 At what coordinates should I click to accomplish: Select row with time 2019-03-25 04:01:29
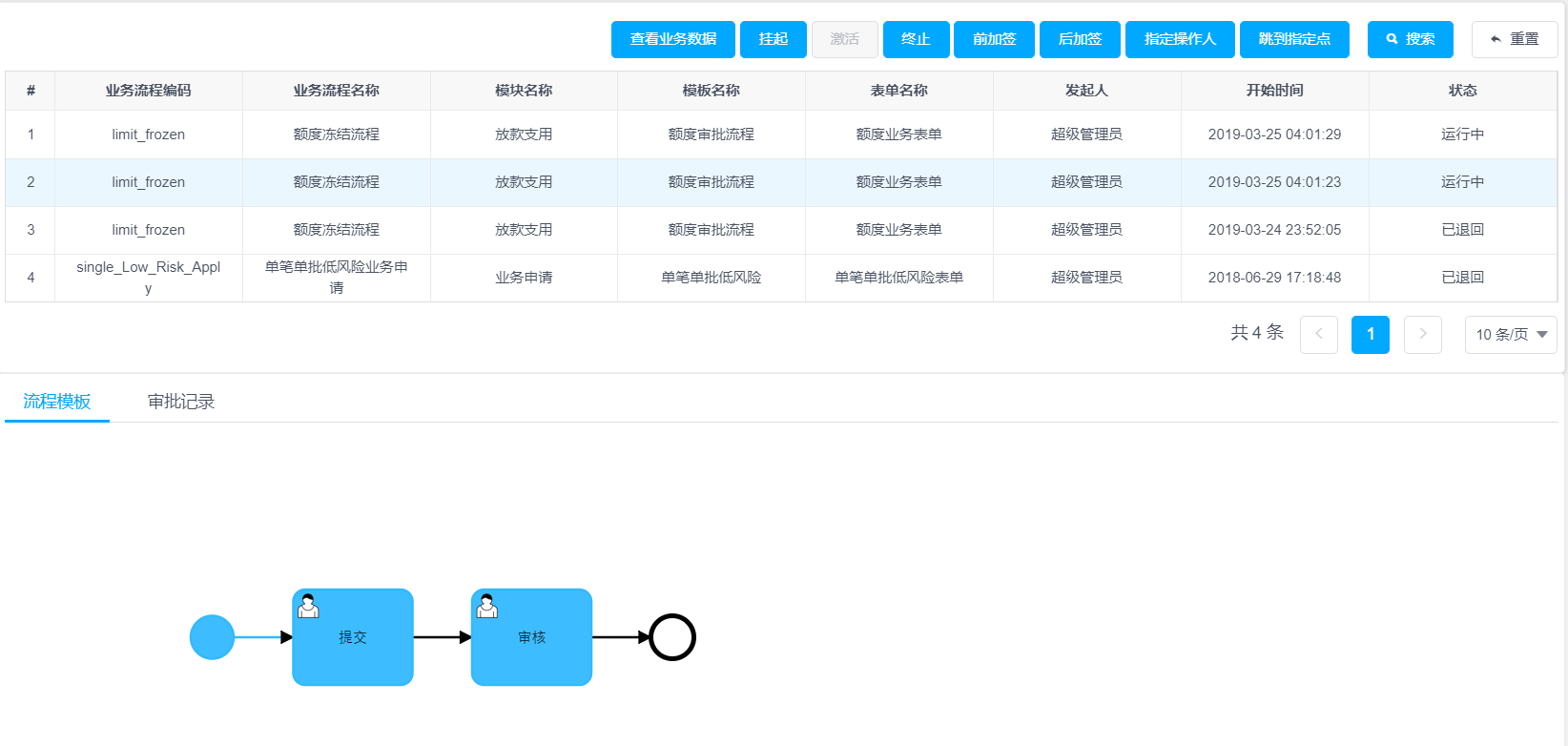(781, 135)
